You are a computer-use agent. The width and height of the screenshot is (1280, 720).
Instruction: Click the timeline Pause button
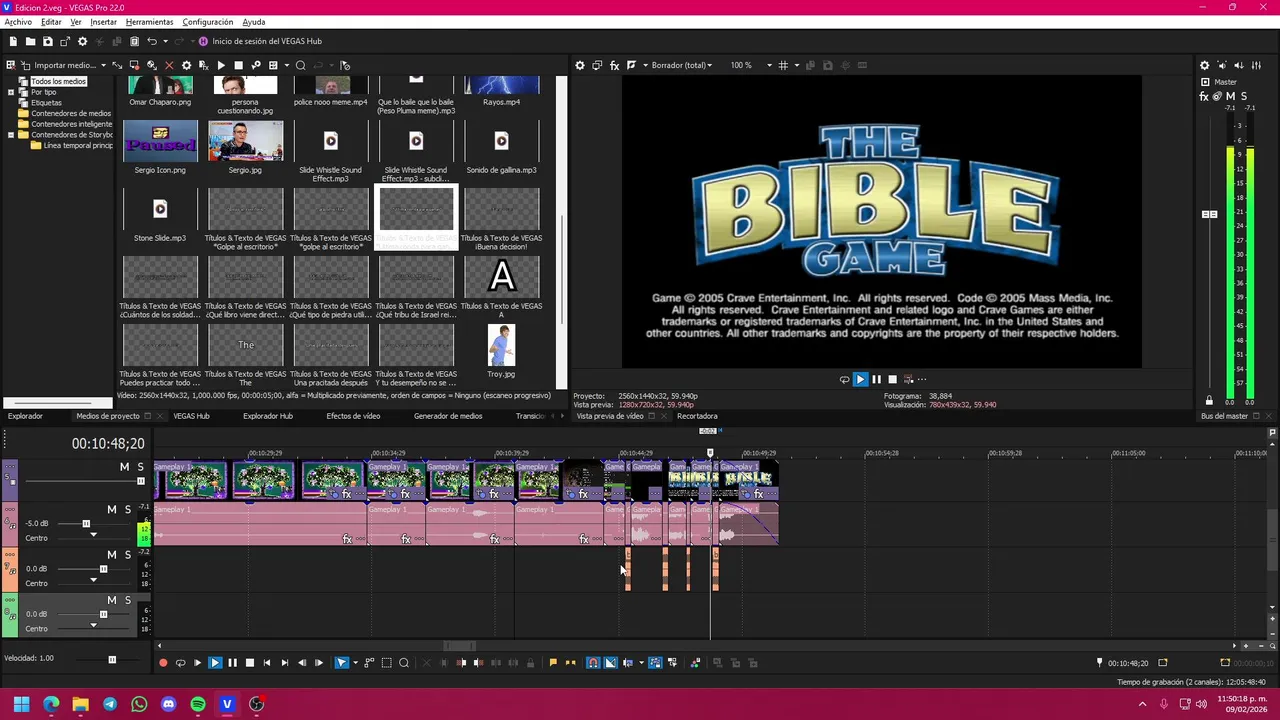[232, 663]
